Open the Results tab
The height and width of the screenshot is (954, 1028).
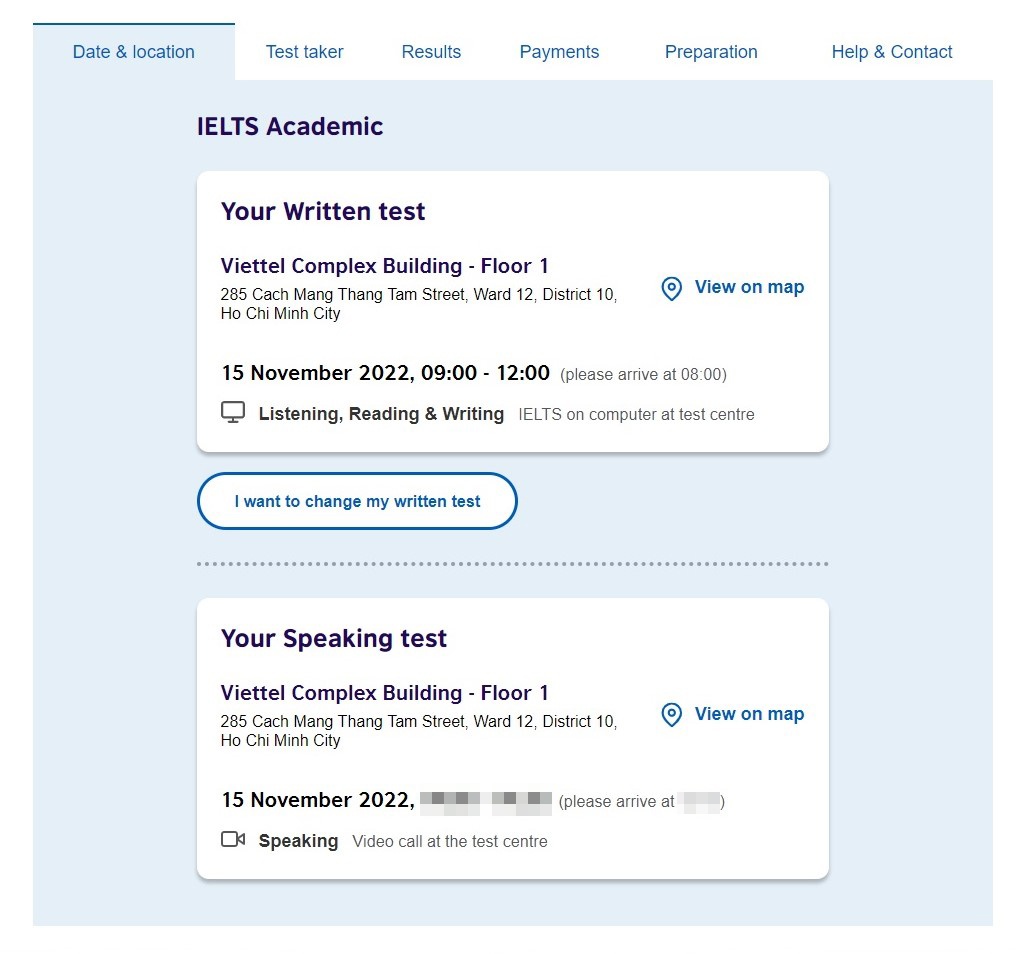click(x=431, y=52)
